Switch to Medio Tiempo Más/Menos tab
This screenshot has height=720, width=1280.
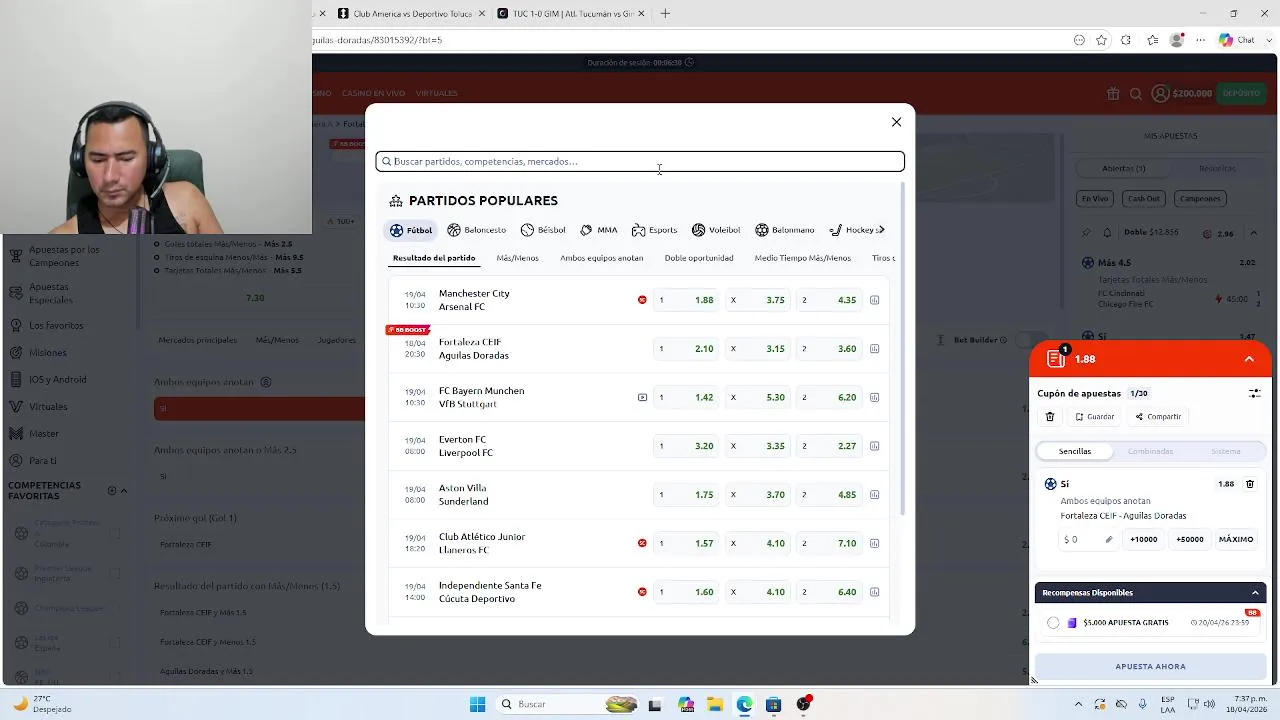coord(803,258)
